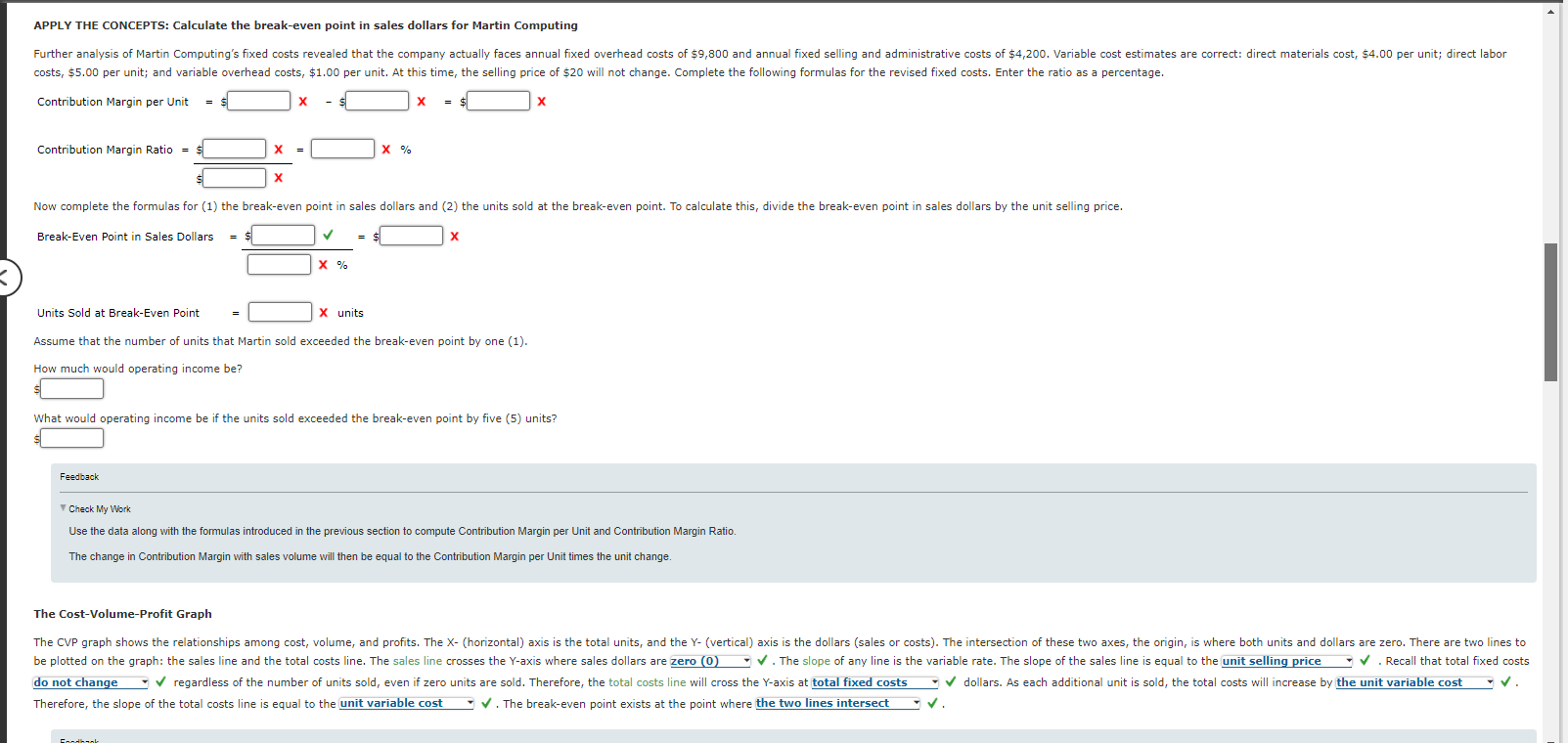Click the red X beside the ratio denominator box

click(278, 178)
